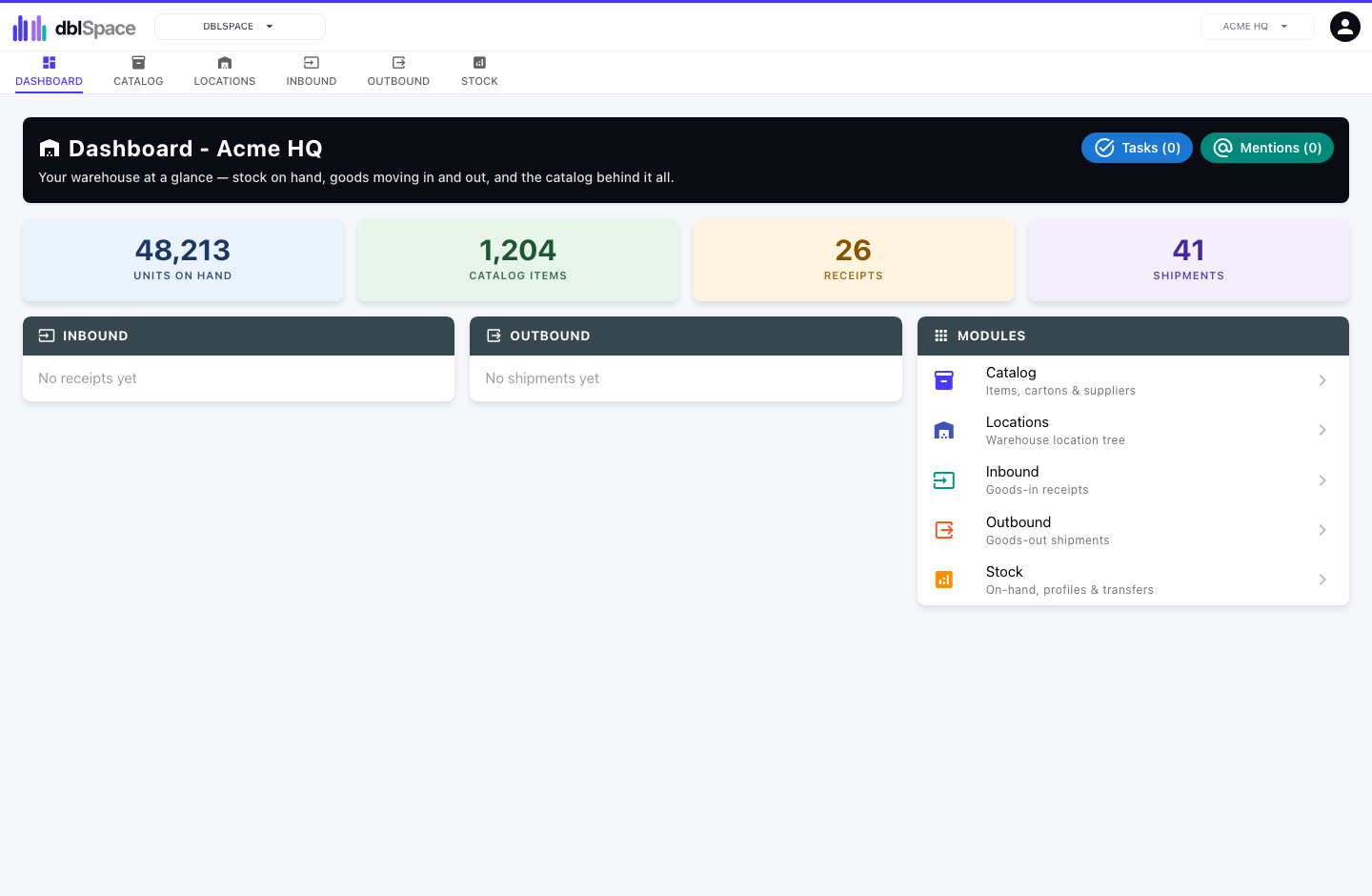Image resolution: width=1372 pixels, height=896 pixels.
Task: Click 'Warehouse location tree' subtitle
Action: click(1056, 440)
